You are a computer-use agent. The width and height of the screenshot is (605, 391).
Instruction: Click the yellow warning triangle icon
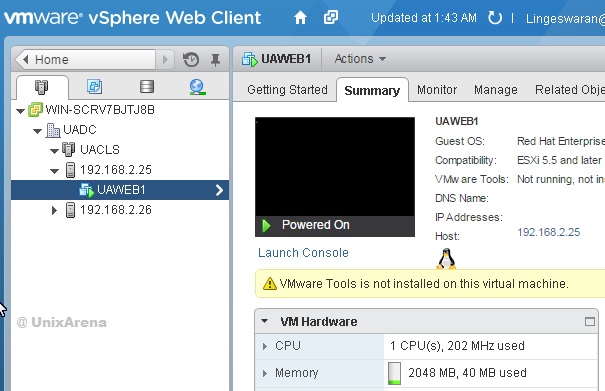[270, 284]
